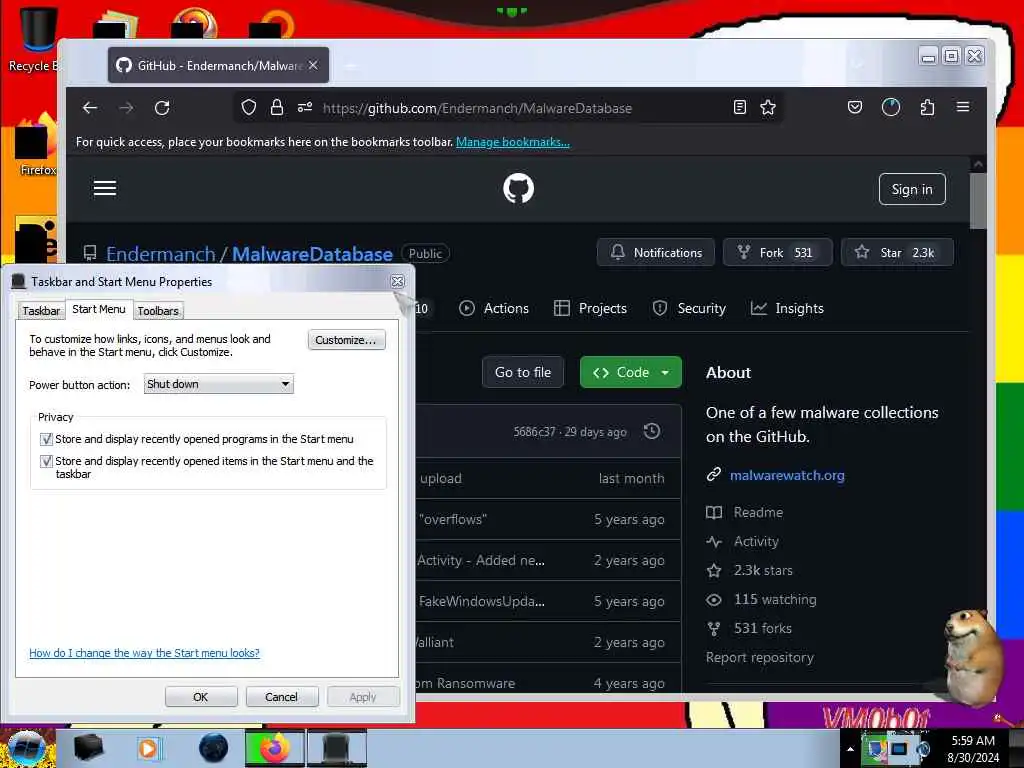
Task: Click the 5686c37 commit hash
Action: [x=534, y=432]
